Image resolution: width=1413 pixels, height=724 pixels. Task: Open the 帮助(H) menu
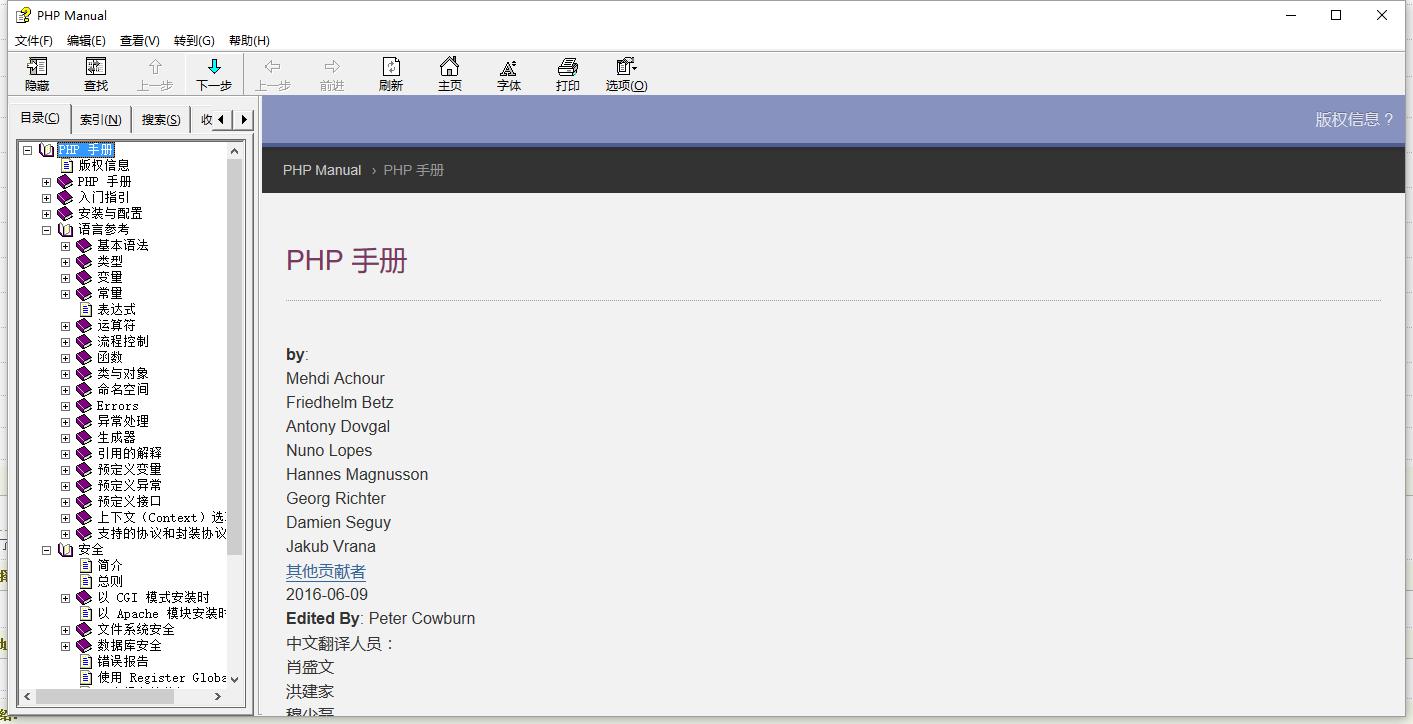[249, 41]
